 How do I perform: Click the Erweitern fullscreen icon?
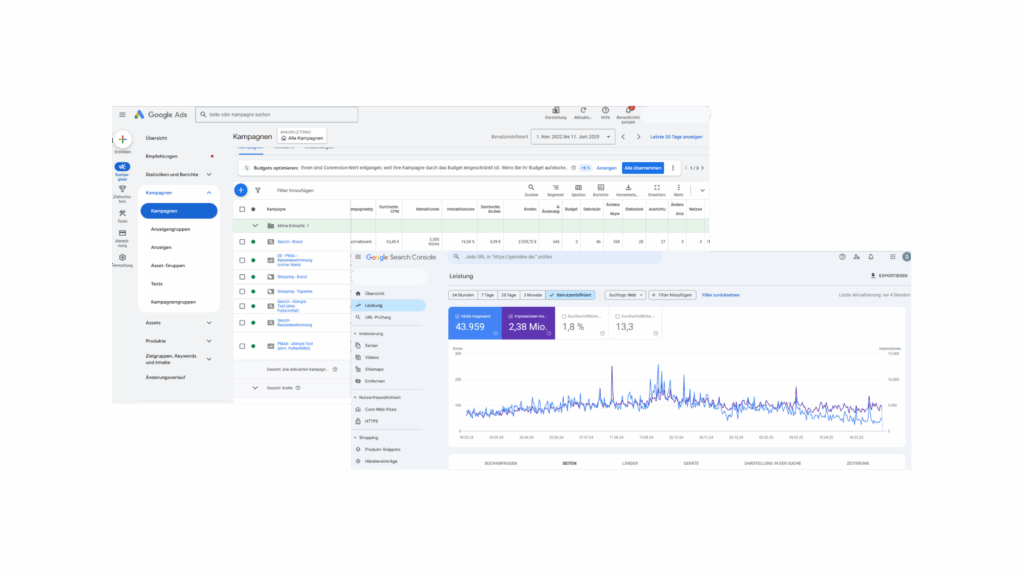coord(657,187)
